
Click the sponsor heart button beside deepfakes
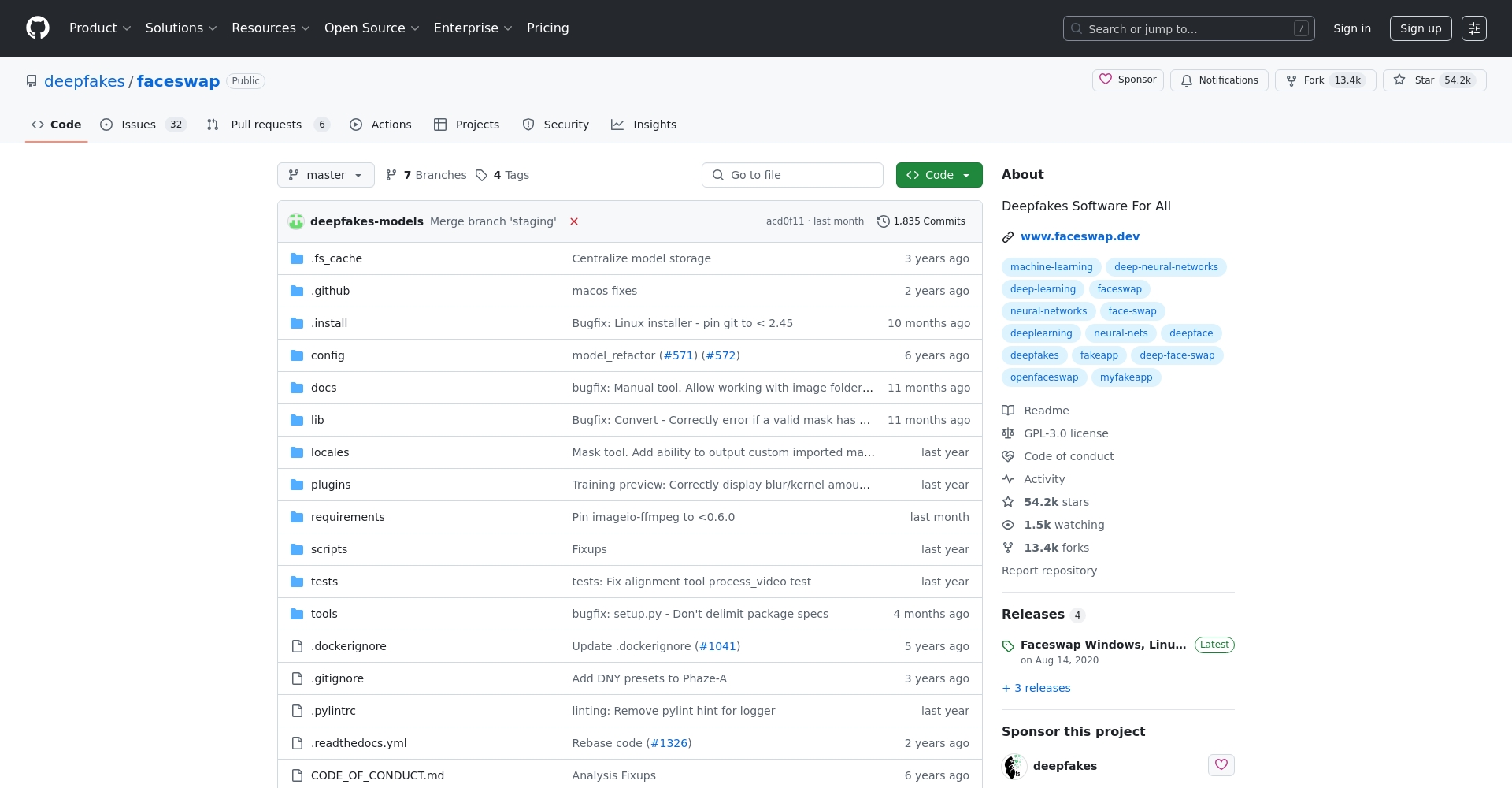(1221, 765)
